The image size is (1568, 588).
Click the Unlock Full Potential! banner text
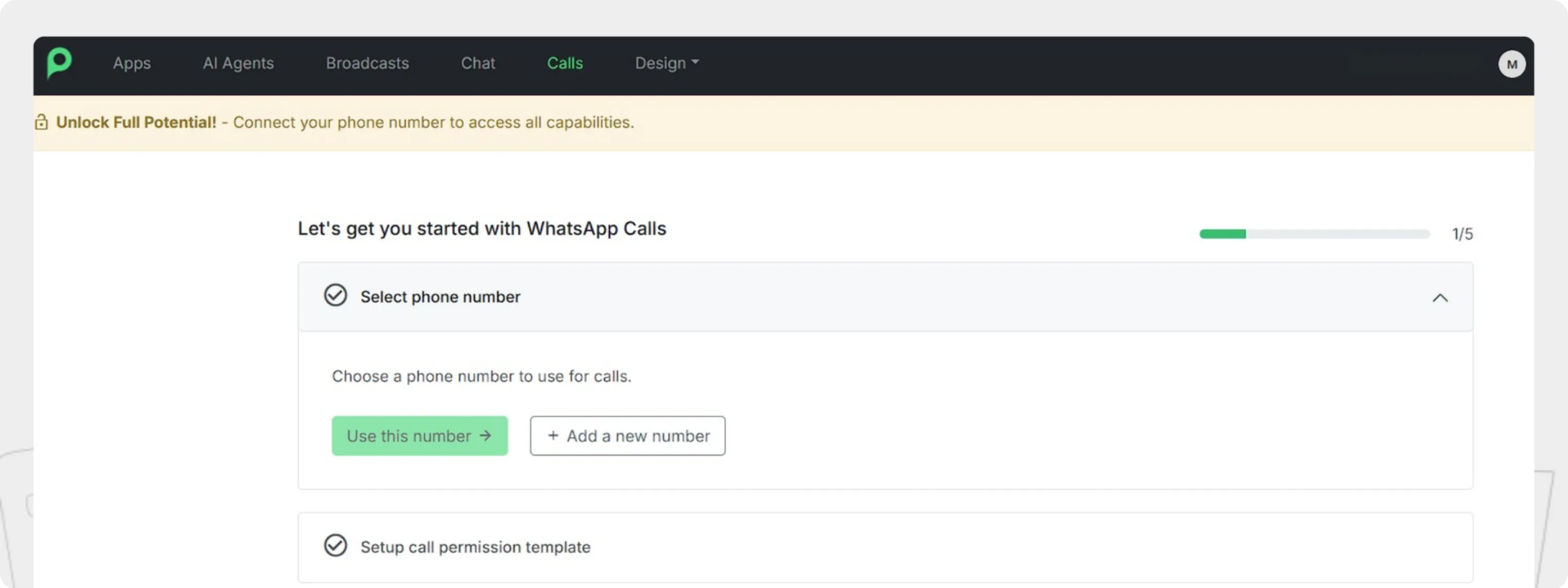[136, 122]
